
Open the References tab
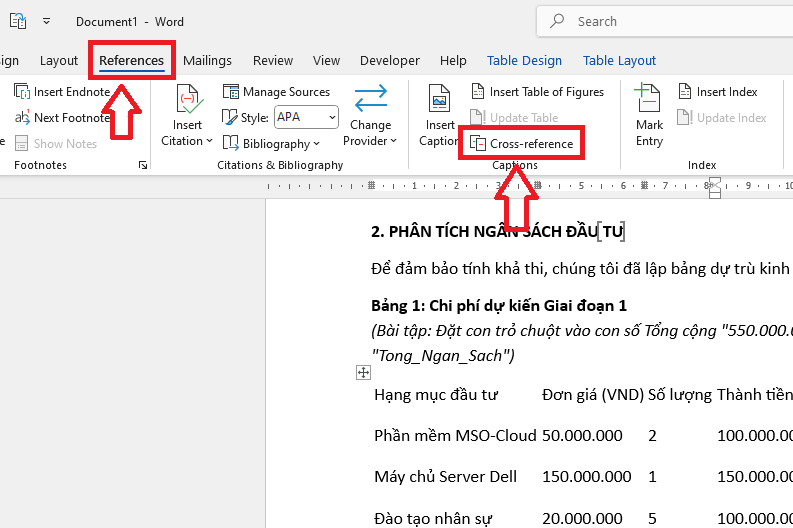pyautogui.click(x=131, y=61)
